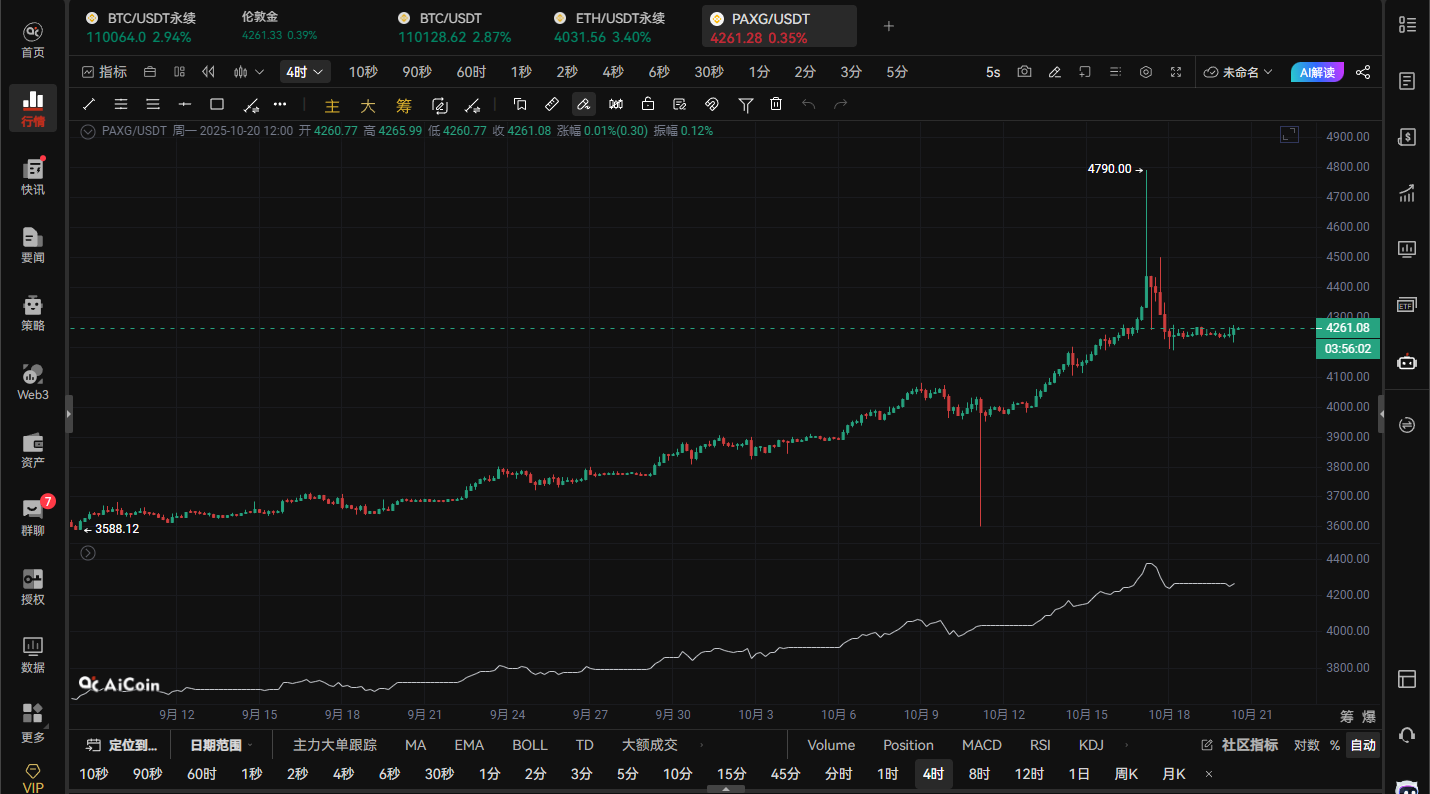Select the rectangle shape drawing tool
Viewport: 1430px width, 794px height.
click(x=217, y=104)
